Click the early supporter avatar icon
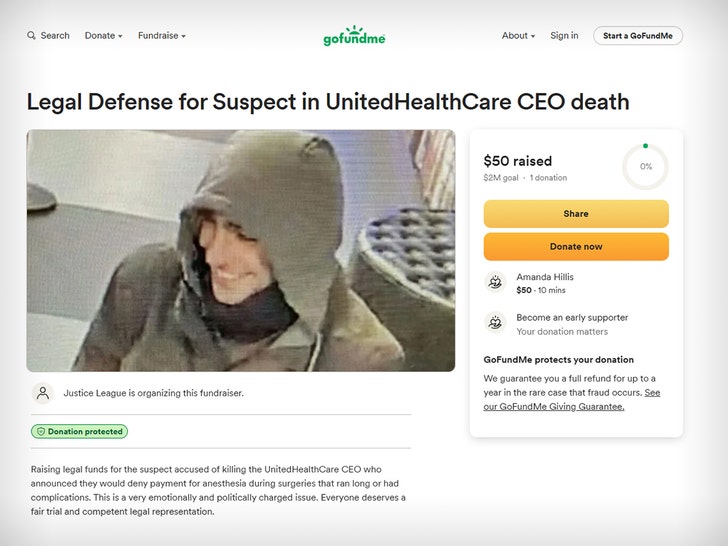The height and width of the screenshot is (546, 728). pyautogui.click(x=494, y=323)
